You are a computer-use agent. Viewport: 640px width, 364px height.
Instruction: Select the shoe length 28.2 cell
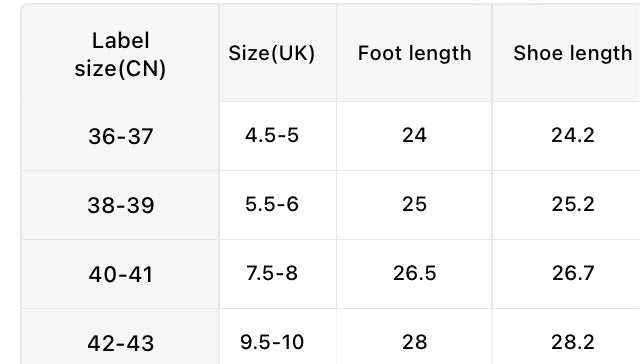(566, 337)
